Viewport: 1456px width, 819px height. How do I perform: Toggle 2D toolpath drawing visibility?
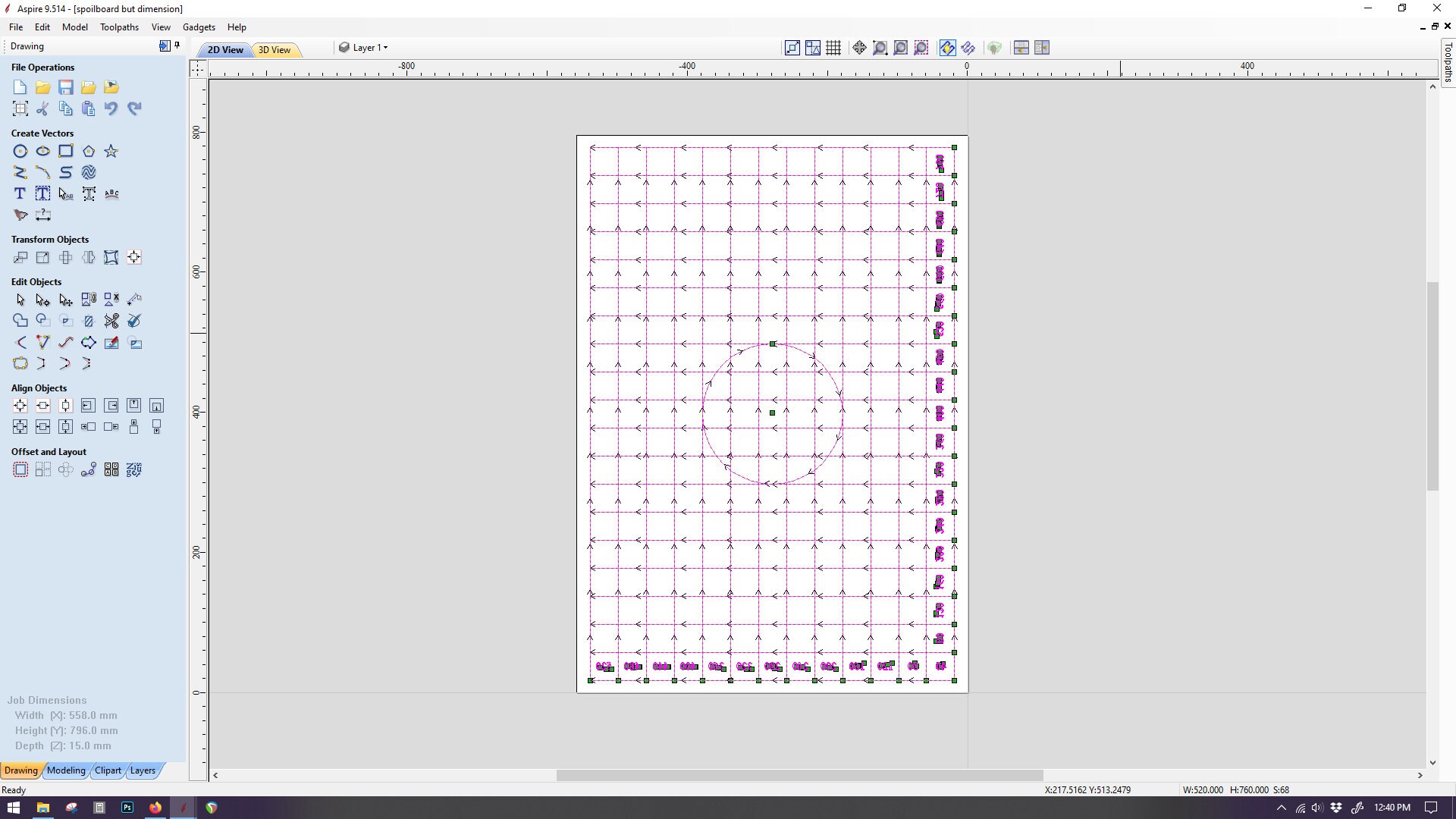pos(947,47)
